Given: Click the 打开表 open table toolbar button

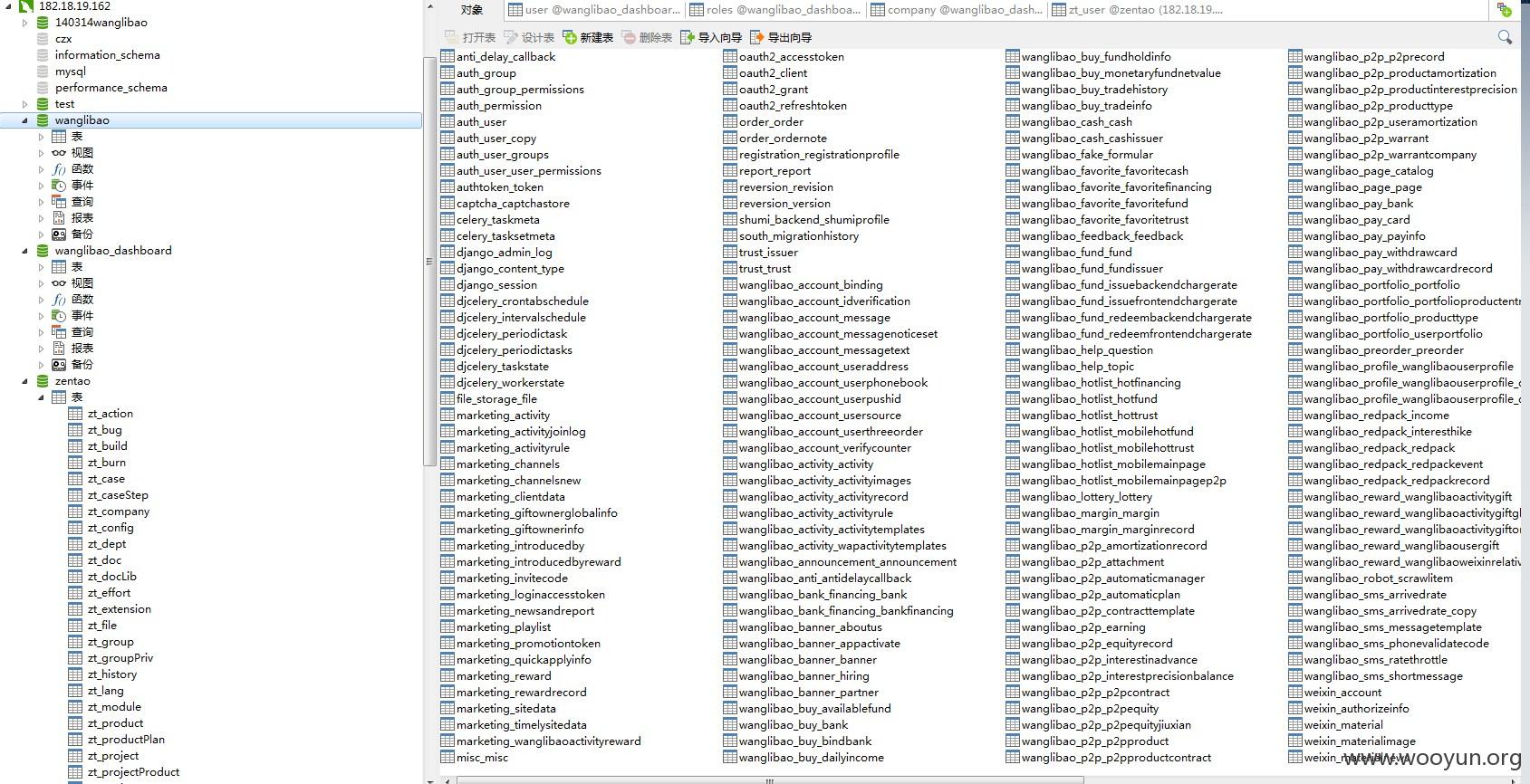Looking at the screenshot, I should tap(470, 37).
